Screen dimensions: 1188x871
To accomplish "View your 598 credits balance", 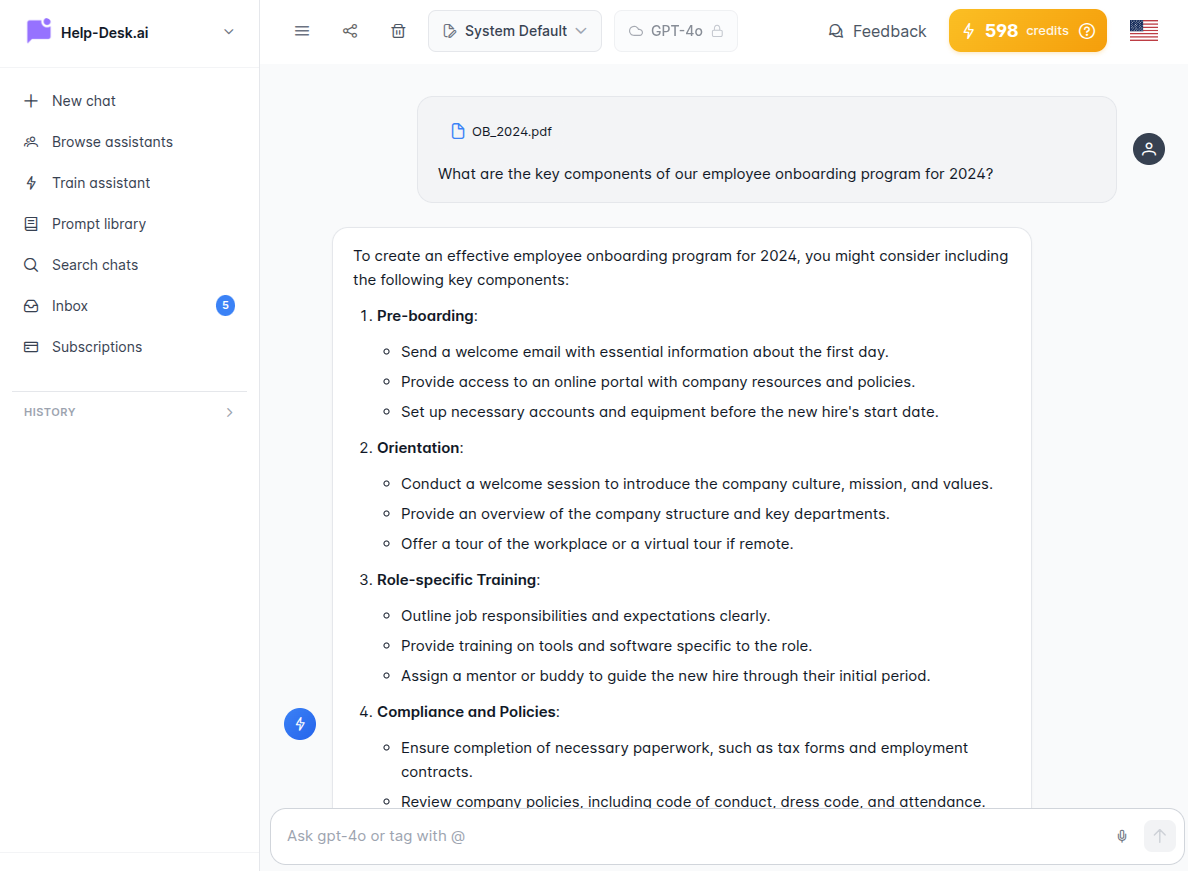I will click(x=1010, y=31).
